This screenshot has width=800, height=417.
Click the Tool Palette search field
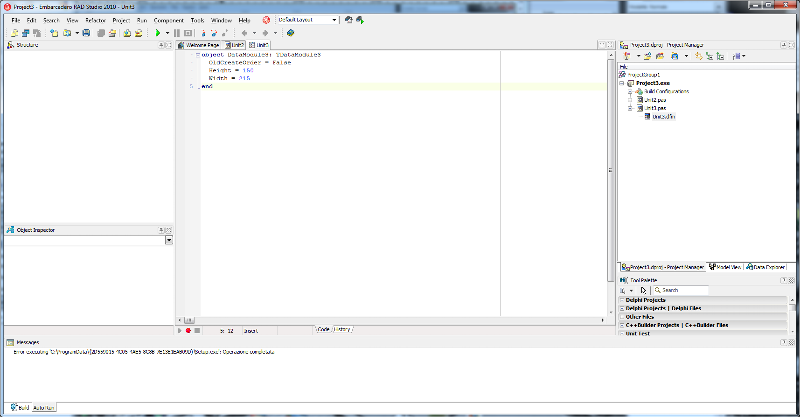(x=681, y=290)
